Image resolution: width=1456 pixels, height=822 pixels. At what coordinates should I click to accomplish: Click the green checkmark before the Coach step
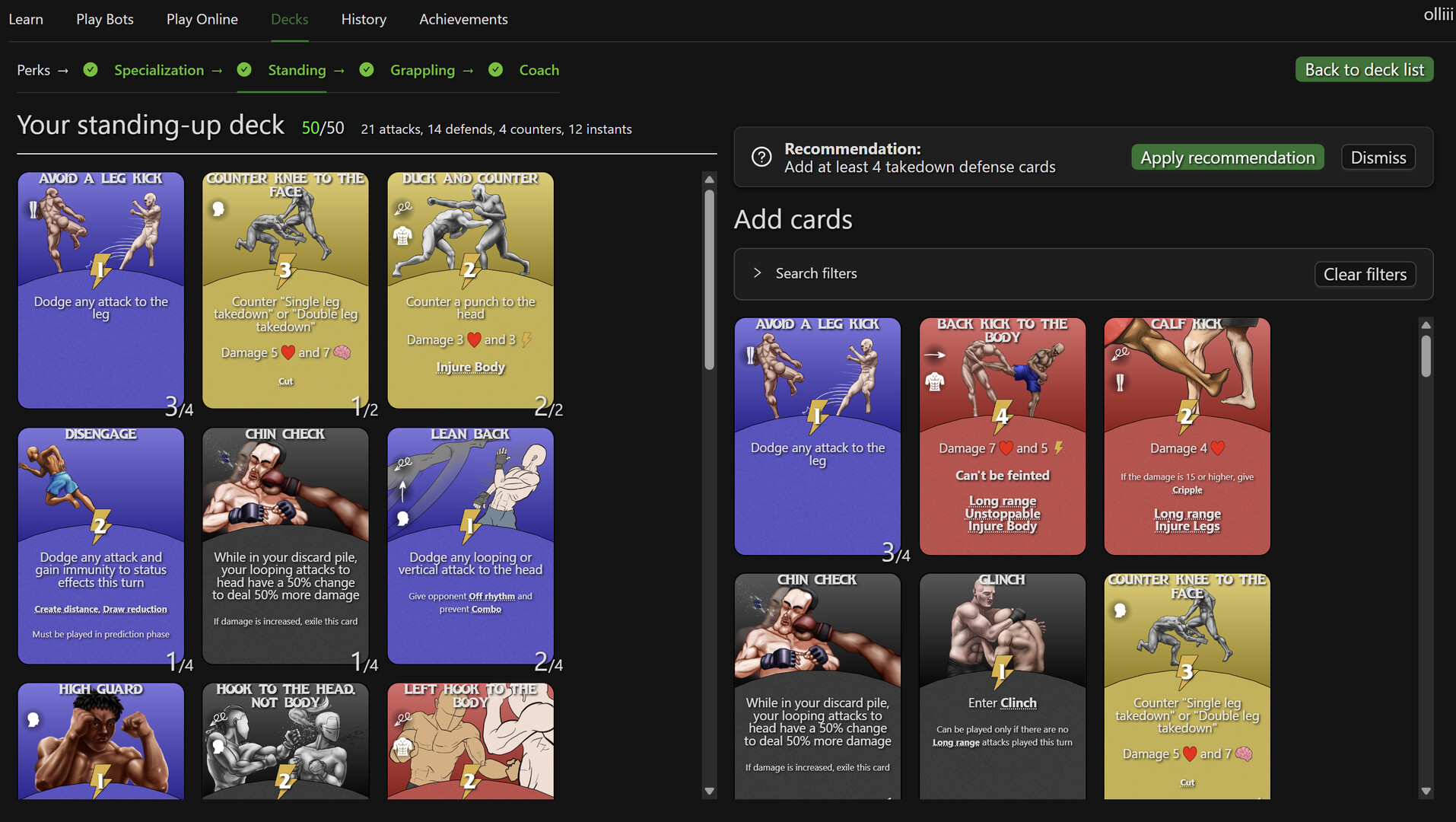point(495,69)
